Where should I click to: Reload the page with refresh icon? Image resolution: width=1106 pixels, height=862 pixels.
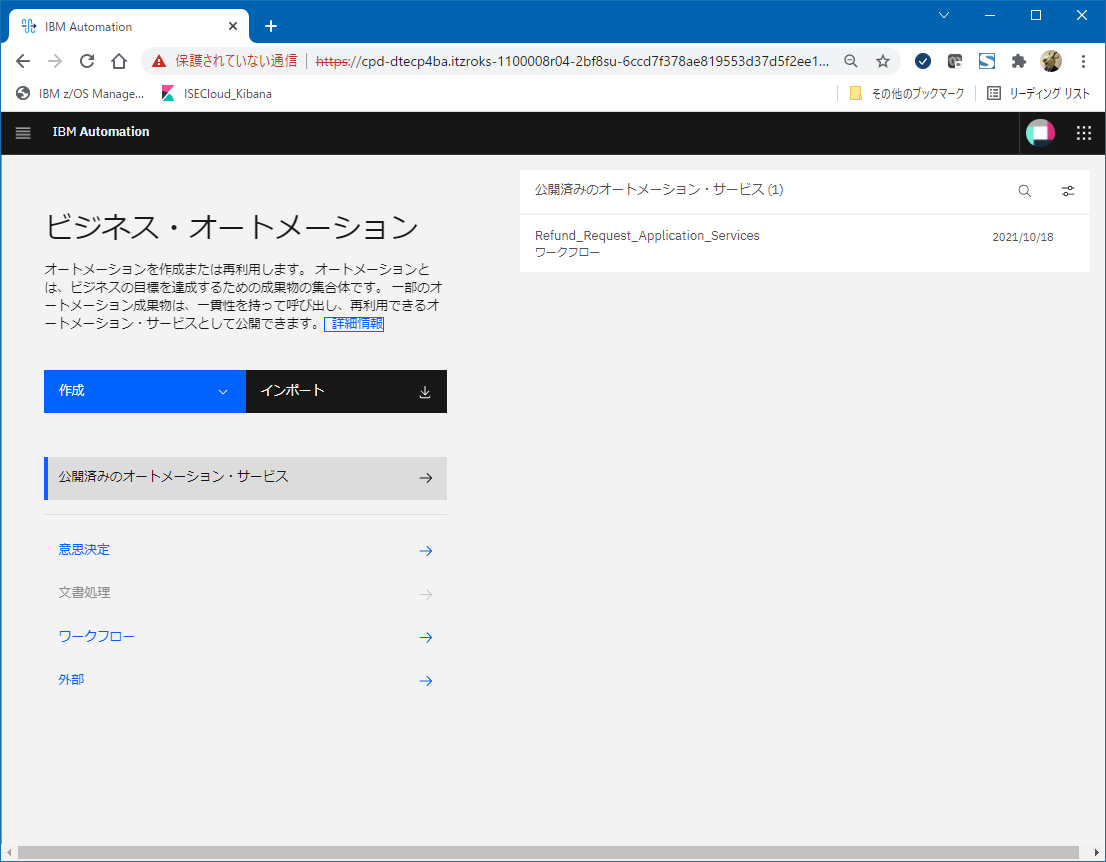pyautogui.click(x=87, y=61)
